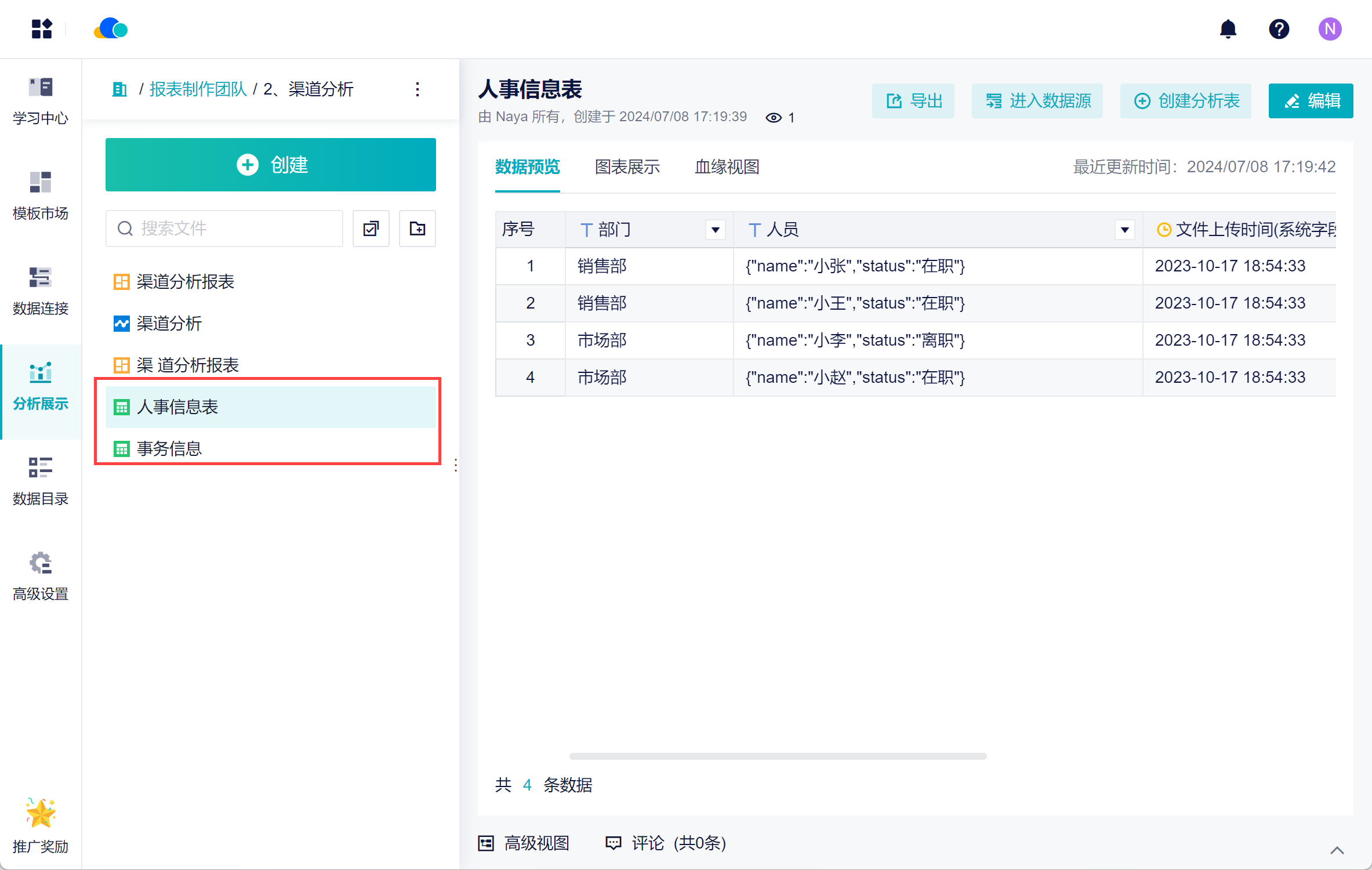Image resolution: width=1372 pixels, height=870 pixels.
Task: Click the 创建 button
Action: click(x=270, y=165)
